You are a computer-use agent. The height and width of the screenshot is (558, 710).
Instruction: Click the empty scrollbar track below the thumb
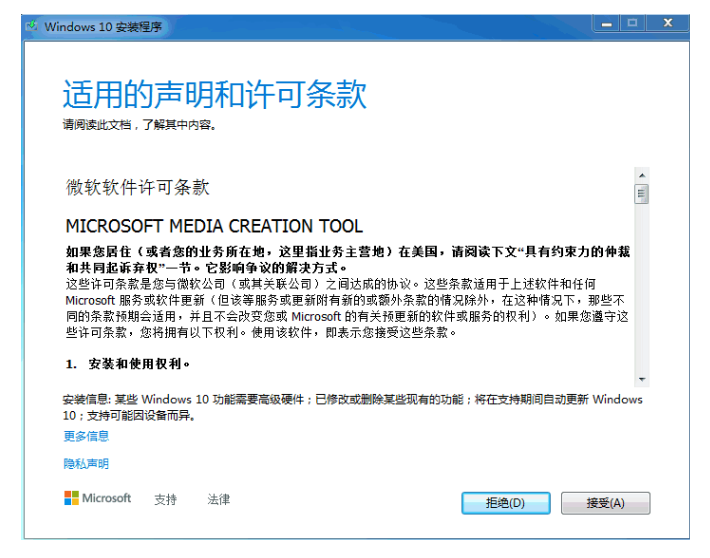[x=641, y=290]
